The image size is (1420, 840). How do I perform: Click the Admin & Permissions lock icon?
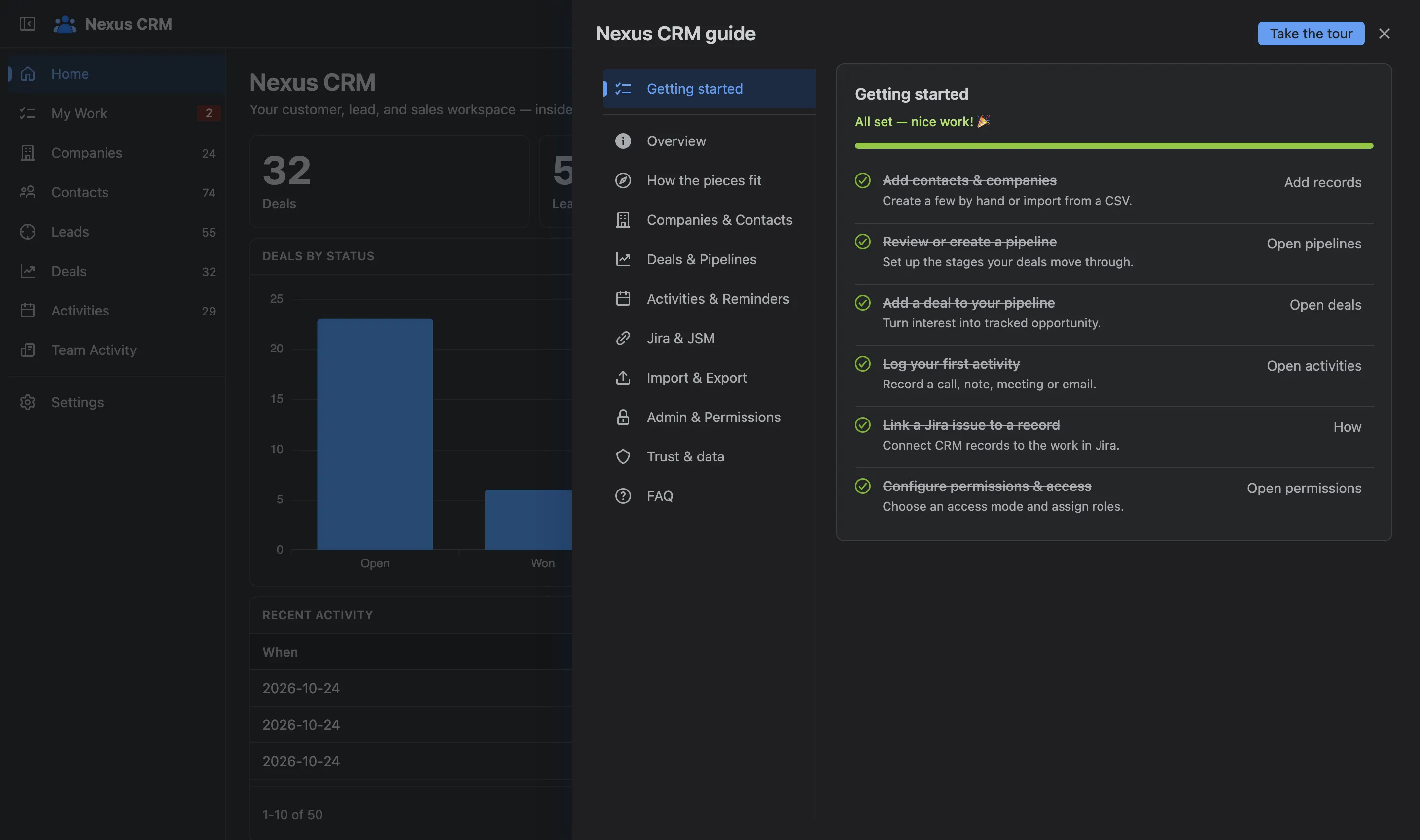623,417
